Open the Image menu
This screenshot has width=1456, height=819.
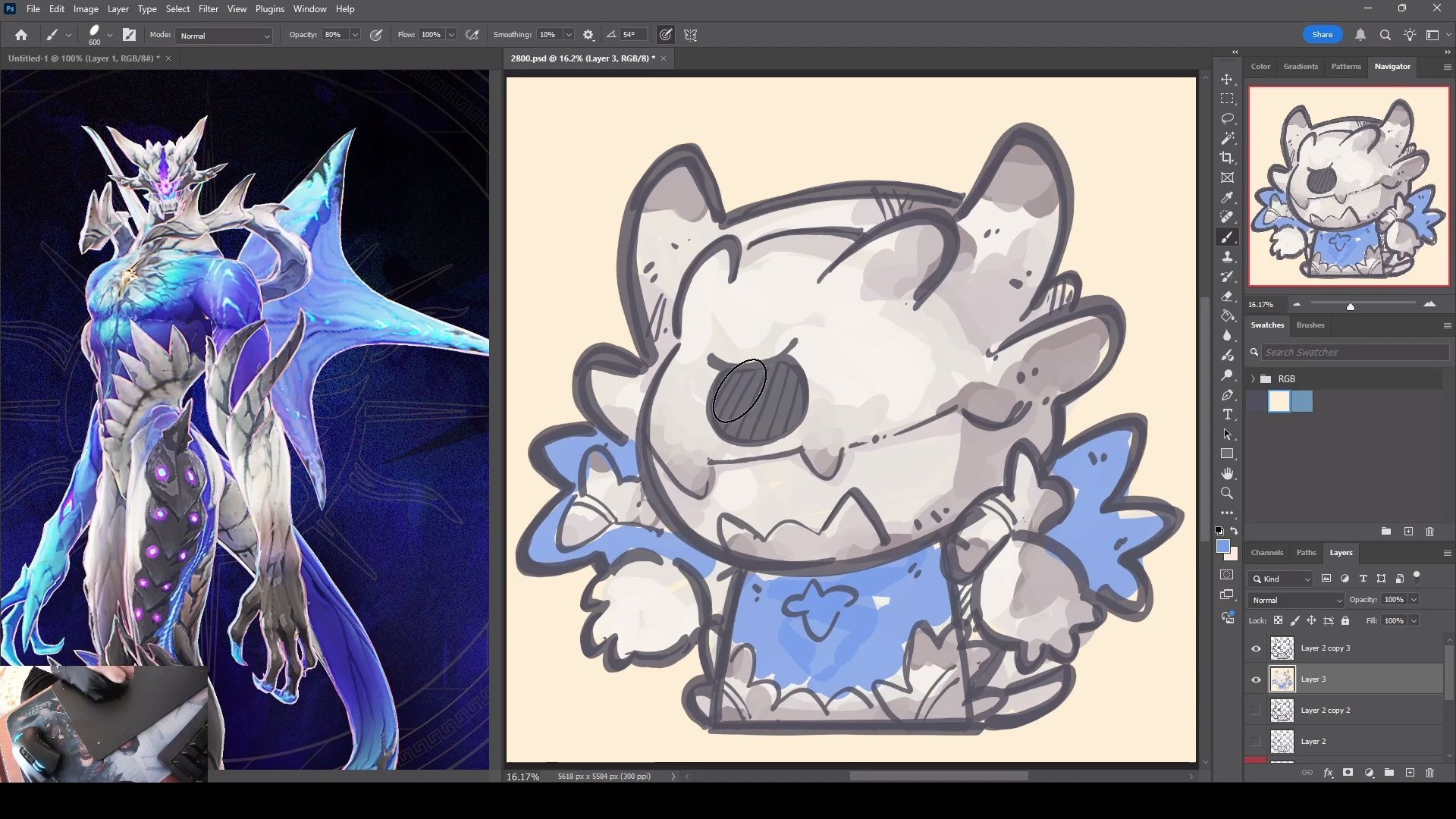tap(86, 9)
